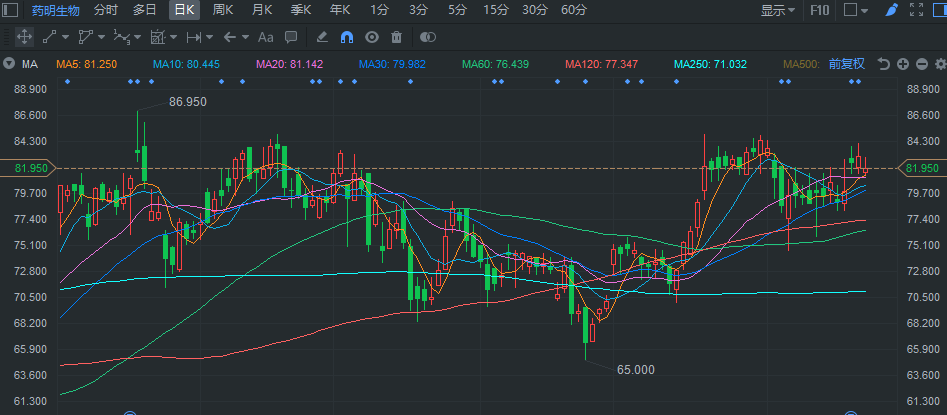The width and height of the screenshot is (947, 415).
Task: Select the Aa text annotation tool
Action: (266, 37)
